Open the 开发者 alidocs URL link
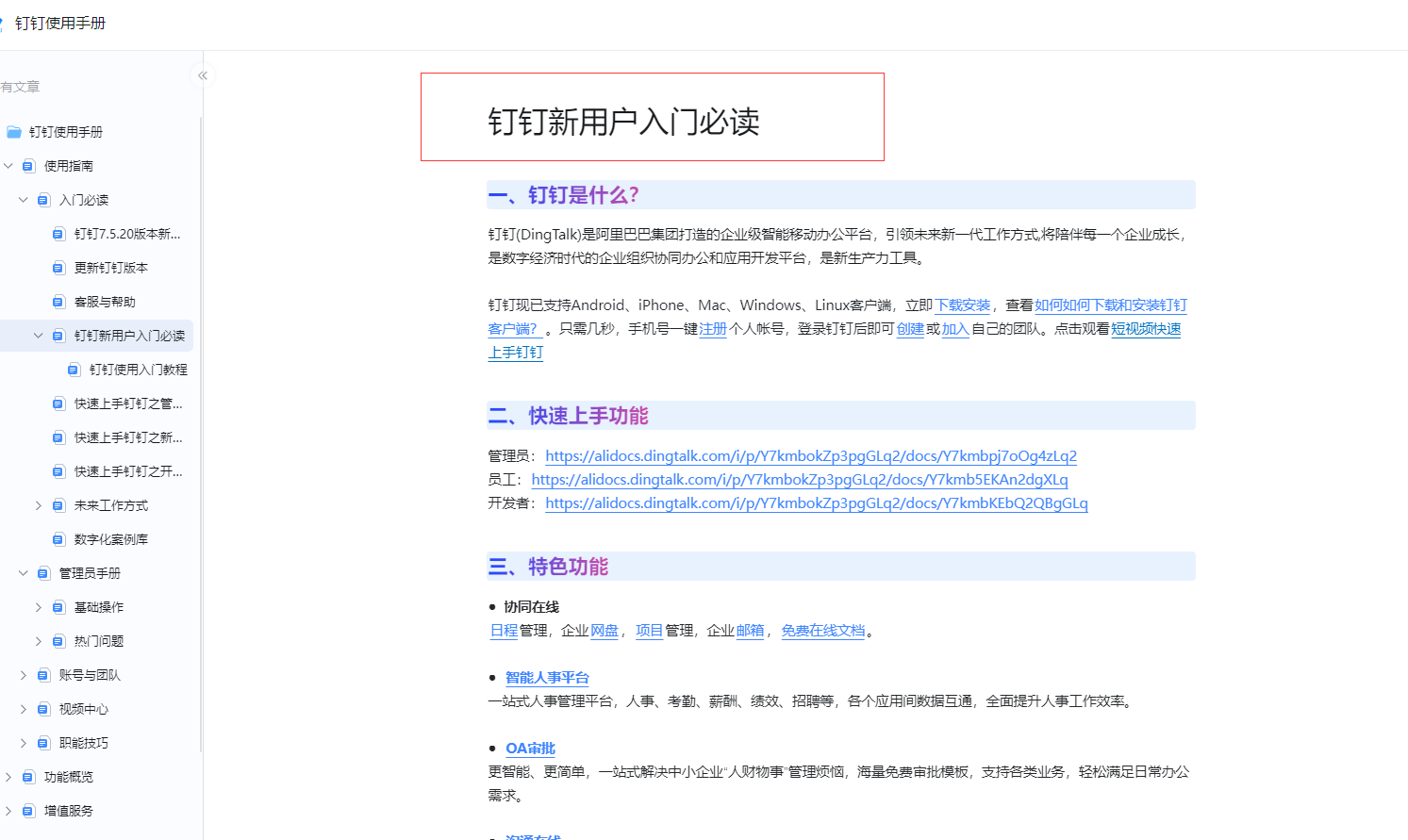 (x=817, y=503)
